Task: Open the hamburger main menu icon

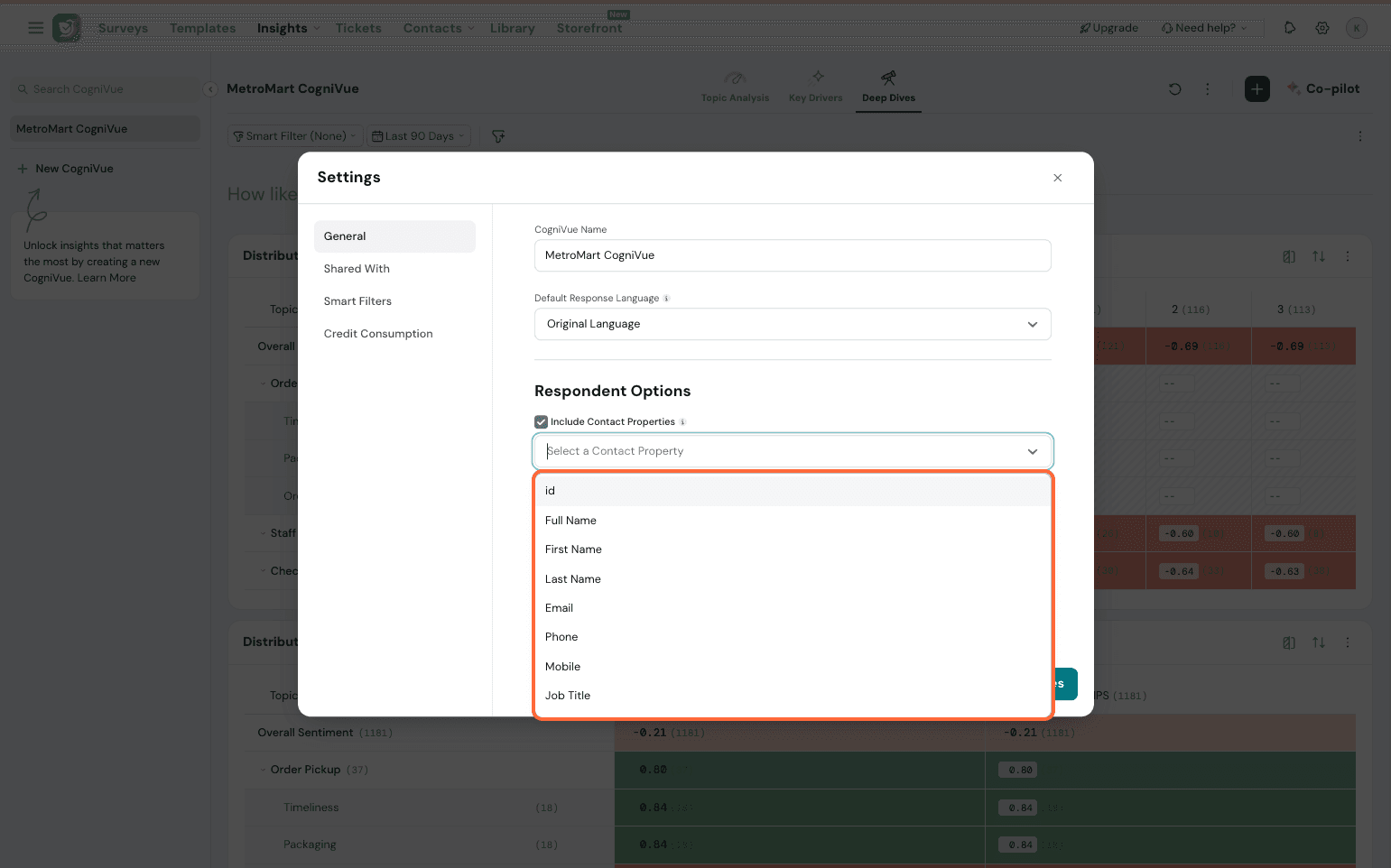Action: coord(35,28)
